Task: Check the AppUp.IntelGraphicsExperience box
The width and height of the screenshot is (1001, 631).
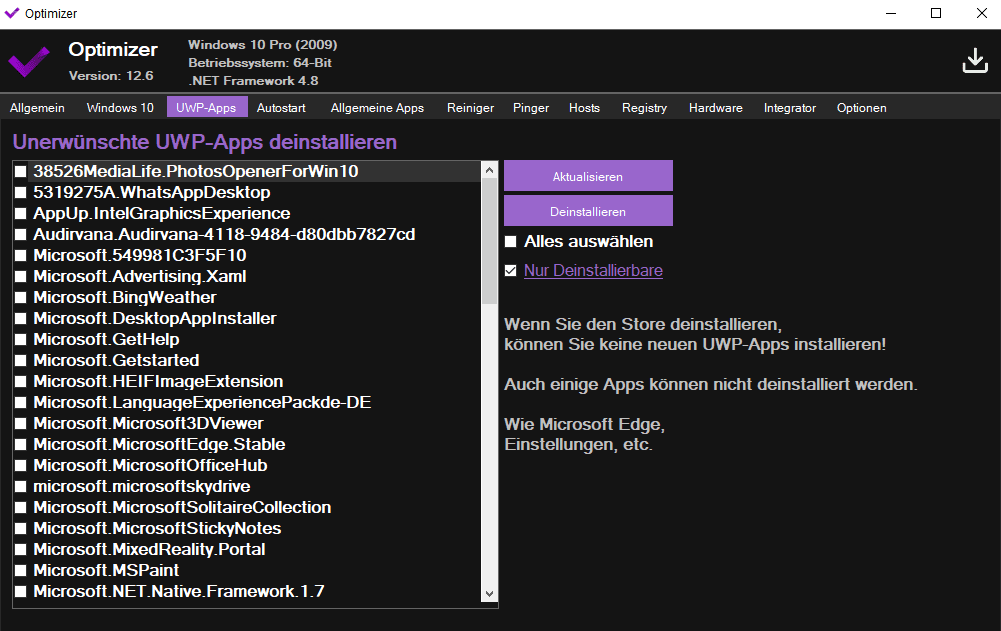Action: pyautogui.click(x=20, y=213)
